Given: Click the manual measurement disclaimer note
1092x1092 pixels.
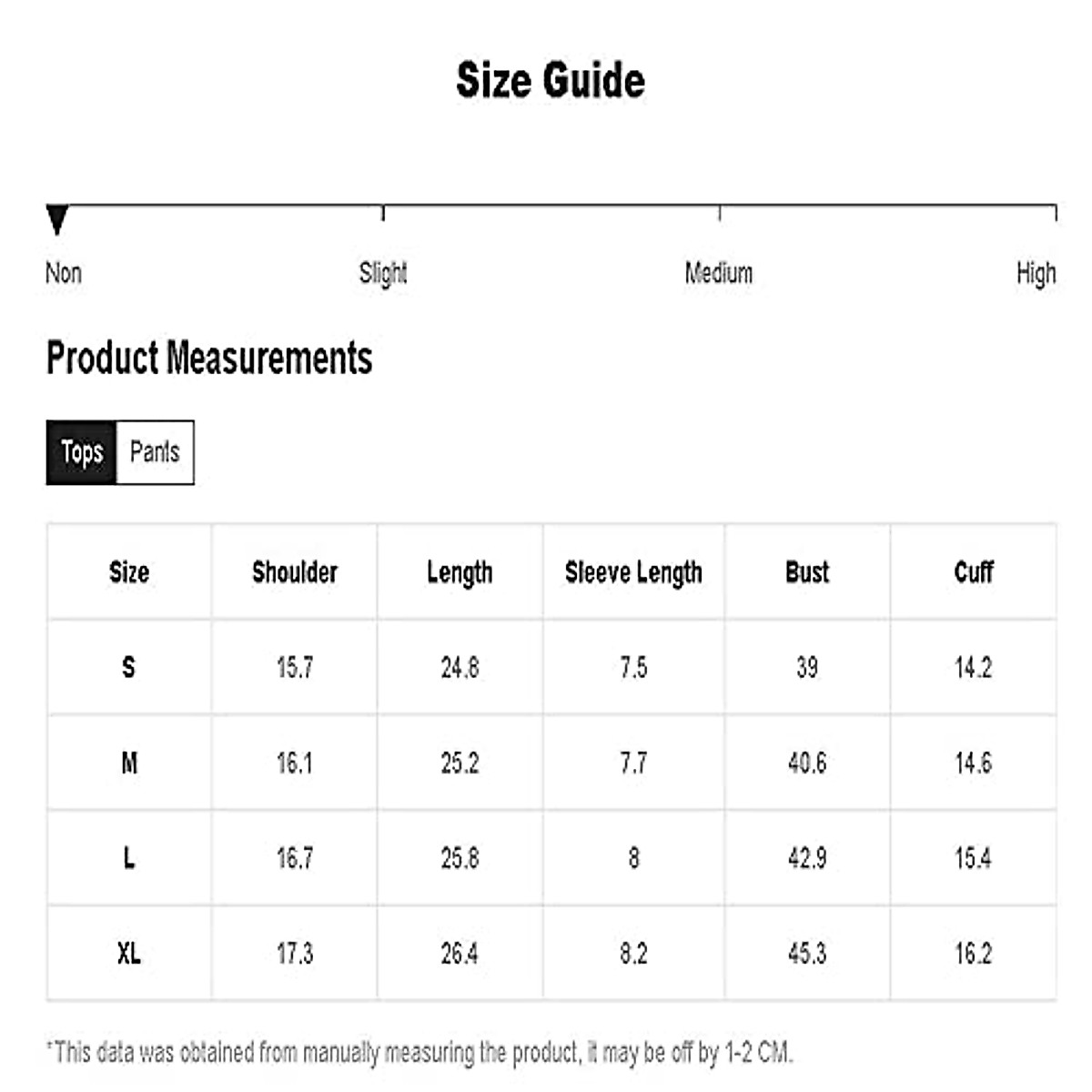Looking at the screenshot, I should click(420, 1053).
